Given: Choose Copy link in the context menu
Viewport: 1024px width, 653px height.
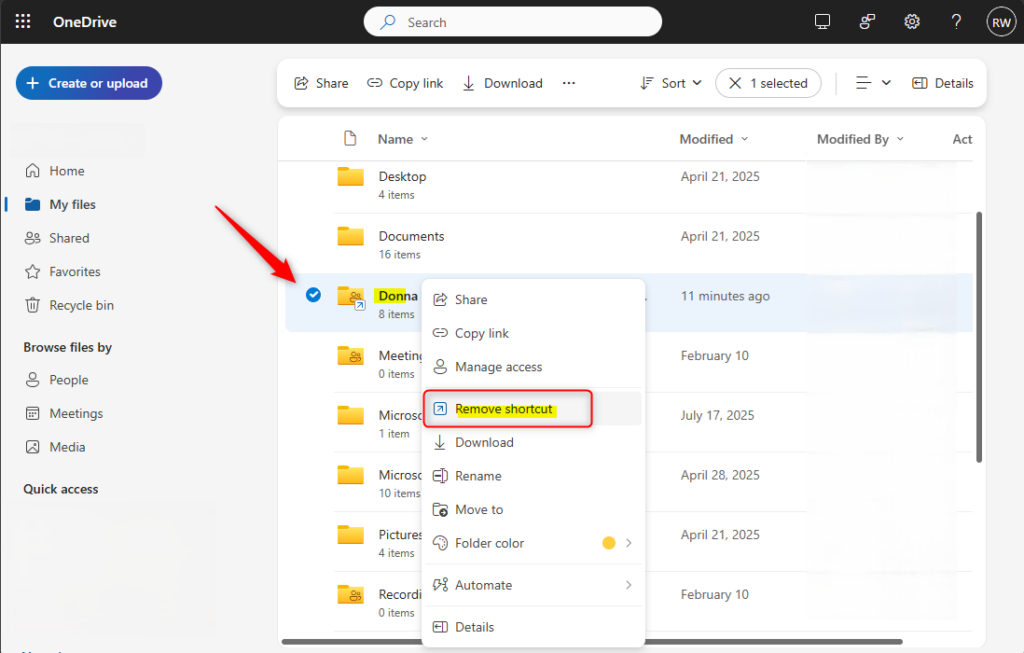Looking at the screenshot, I should (534, 333).
